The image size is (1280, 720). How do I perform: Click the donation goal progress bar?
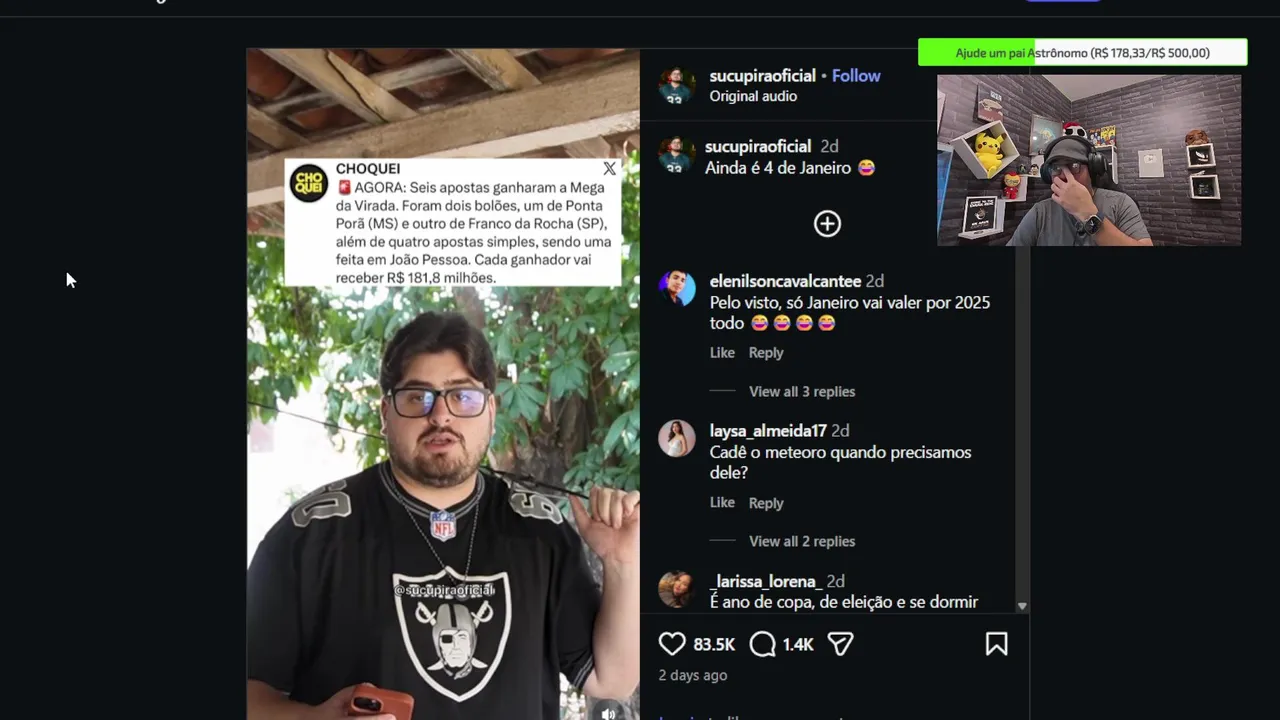point(1082,53)
